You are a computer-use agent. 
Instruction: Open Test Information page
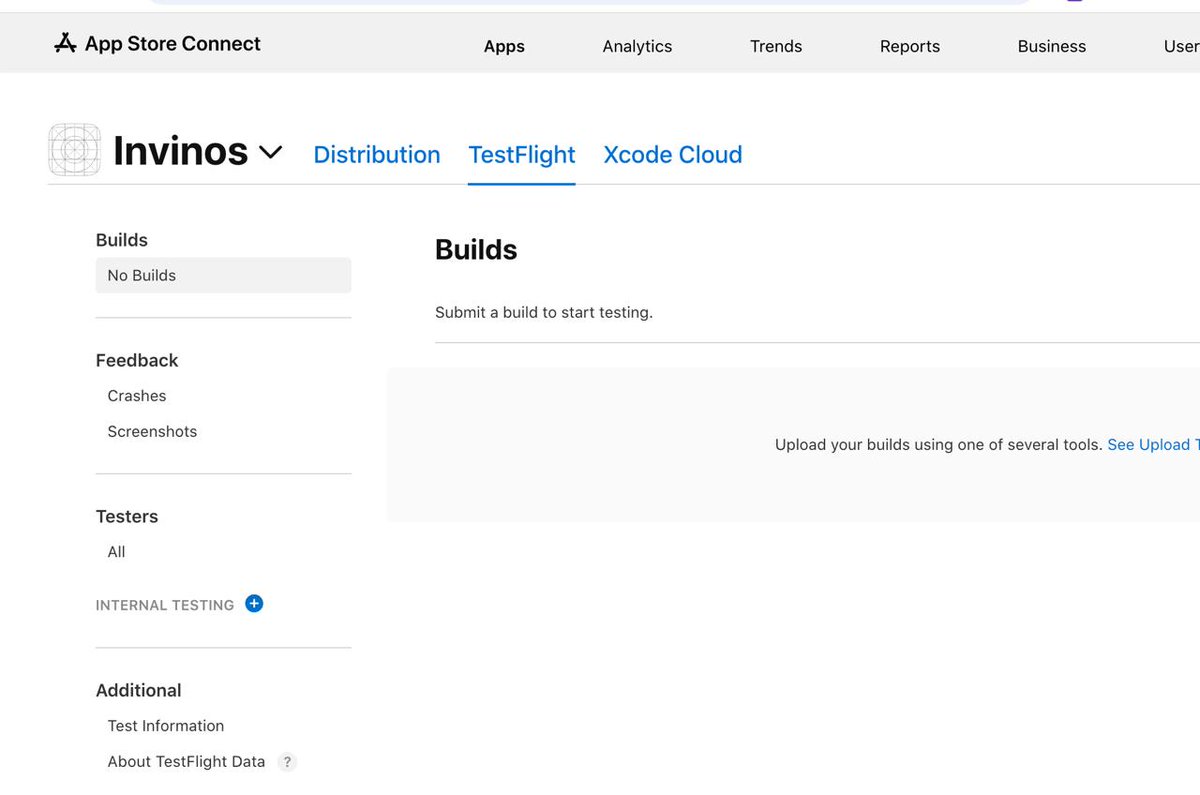tap(166, 726)
